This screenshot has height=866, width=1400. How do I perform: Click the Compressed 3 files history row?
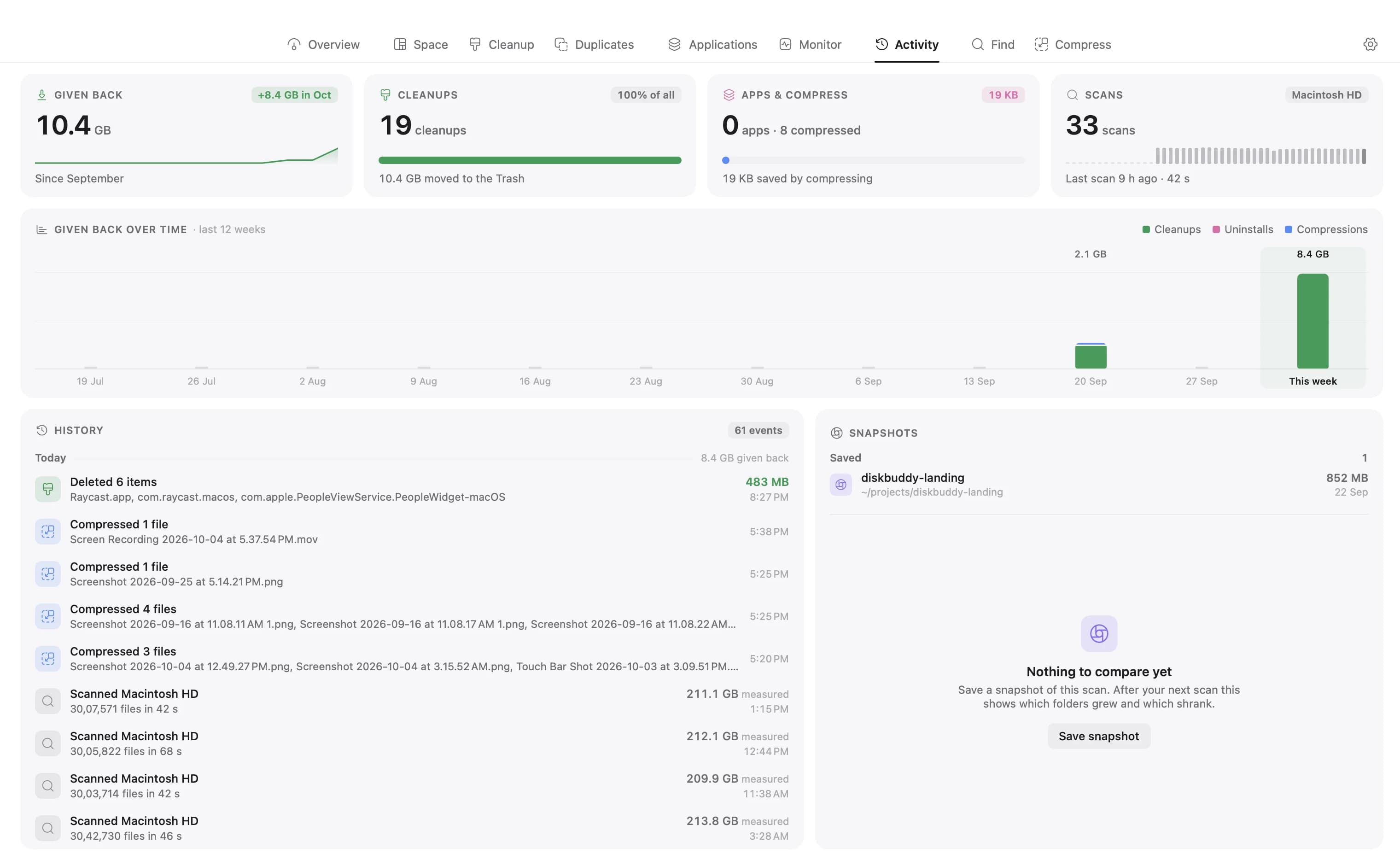pyautogui.click(x=412, y=659)
